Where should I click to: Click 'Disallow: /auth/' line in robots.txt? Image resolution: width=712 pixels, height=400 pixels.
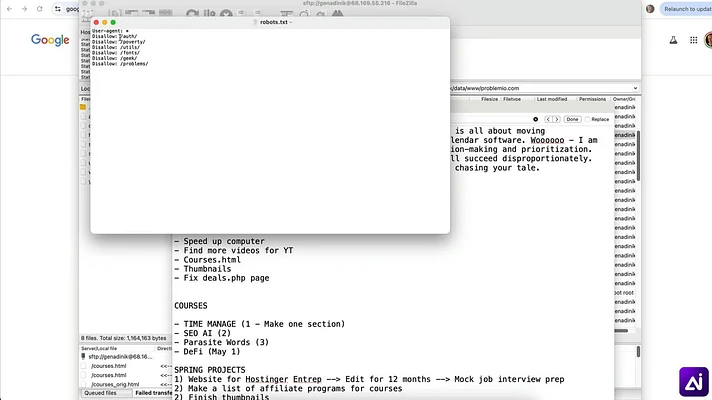[x=114, y=36]
